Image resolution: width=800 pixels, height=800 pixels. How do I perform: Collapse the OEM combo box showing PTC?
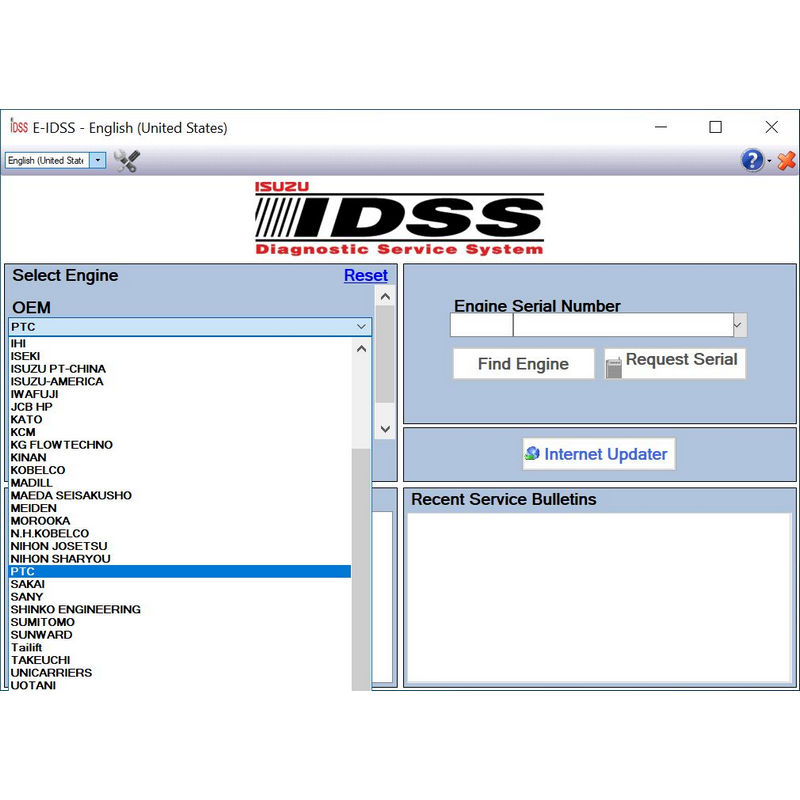[x=361, y=327]
